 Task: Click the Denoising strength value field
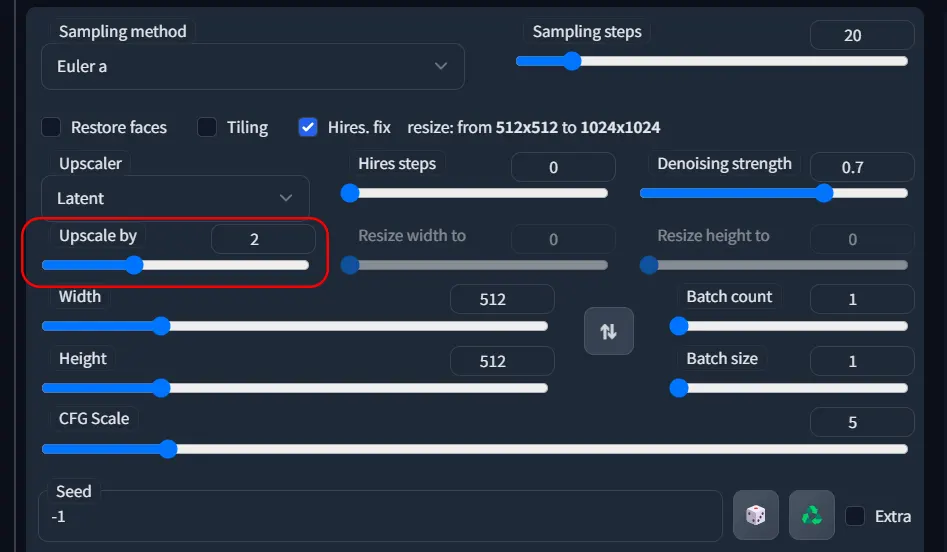tap(862, 167)
